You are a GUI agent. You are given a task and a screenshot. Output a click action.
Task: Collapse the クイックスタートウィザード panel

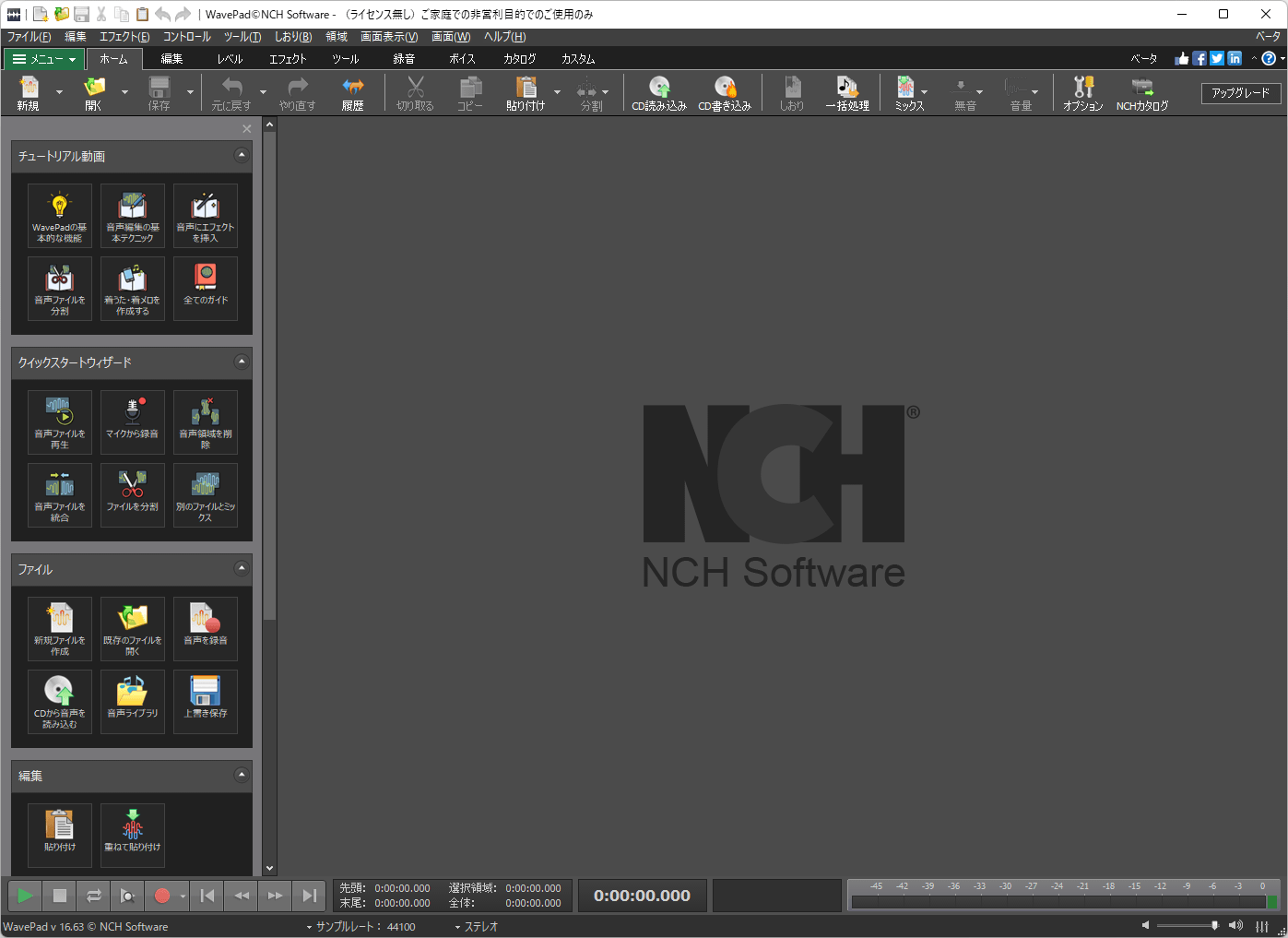click(242, 362)
